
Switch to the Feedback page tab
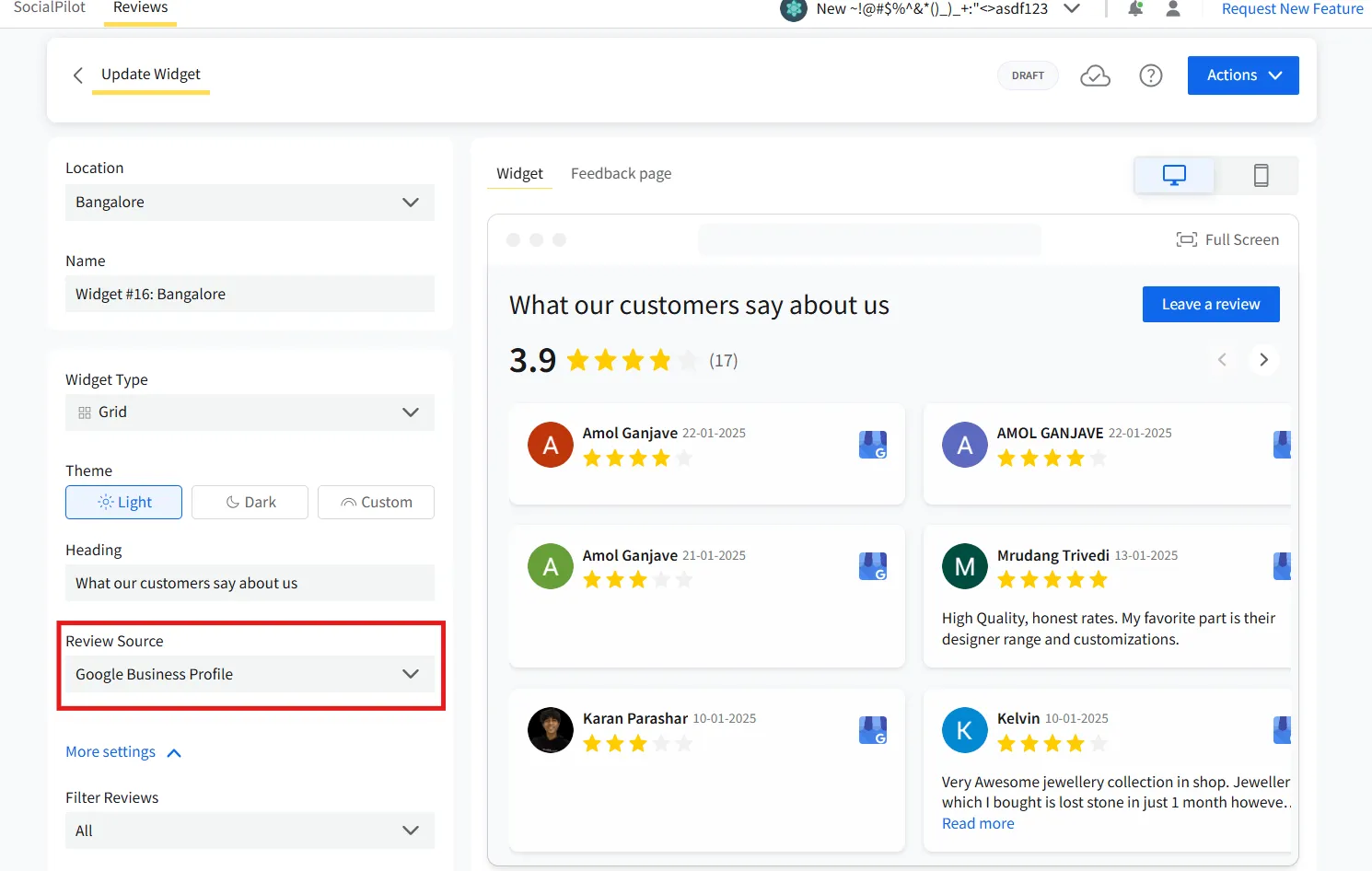[621, 173]
